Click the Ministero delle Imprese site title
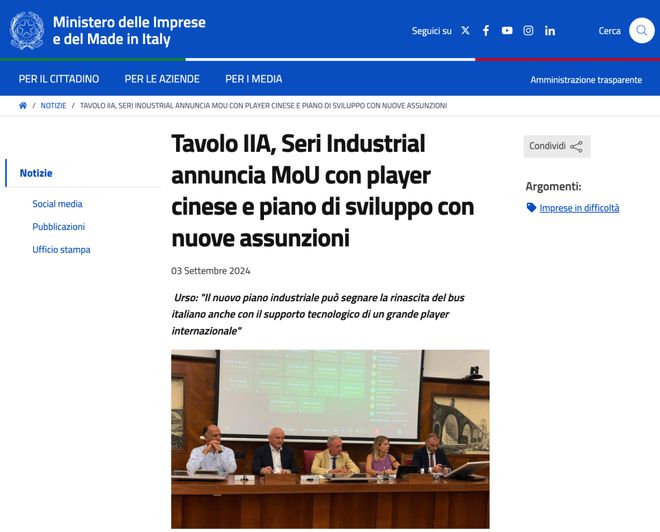Image resolution: width=660 pixels, height=532 pixels. tap(129, 30)
